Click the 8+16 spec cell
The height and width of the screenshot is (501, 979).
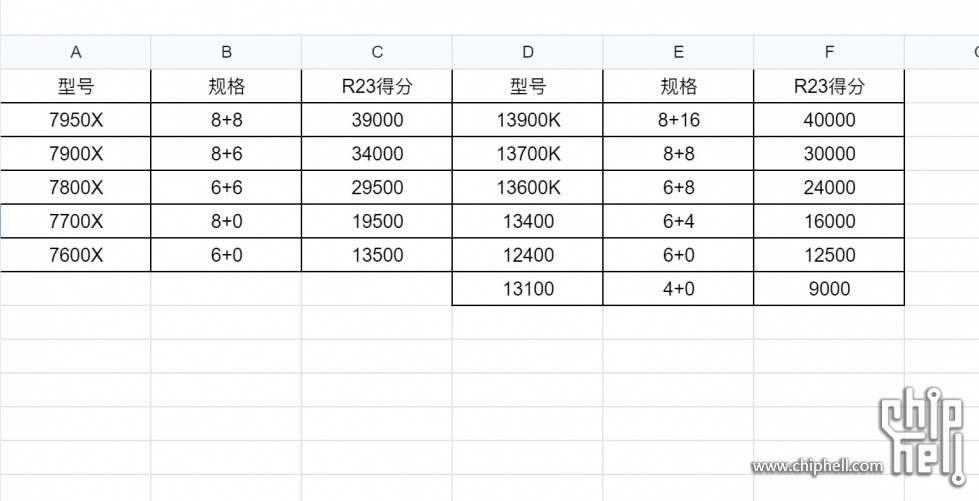tap(678, 120)
